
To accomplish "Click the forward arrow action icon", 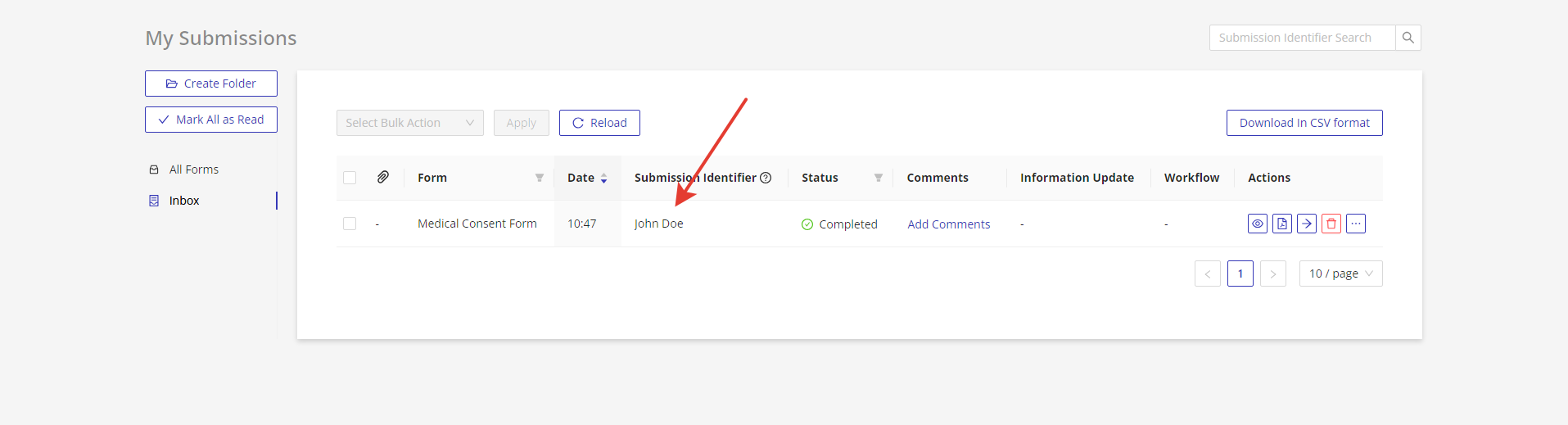I will tap(1307, 224).
